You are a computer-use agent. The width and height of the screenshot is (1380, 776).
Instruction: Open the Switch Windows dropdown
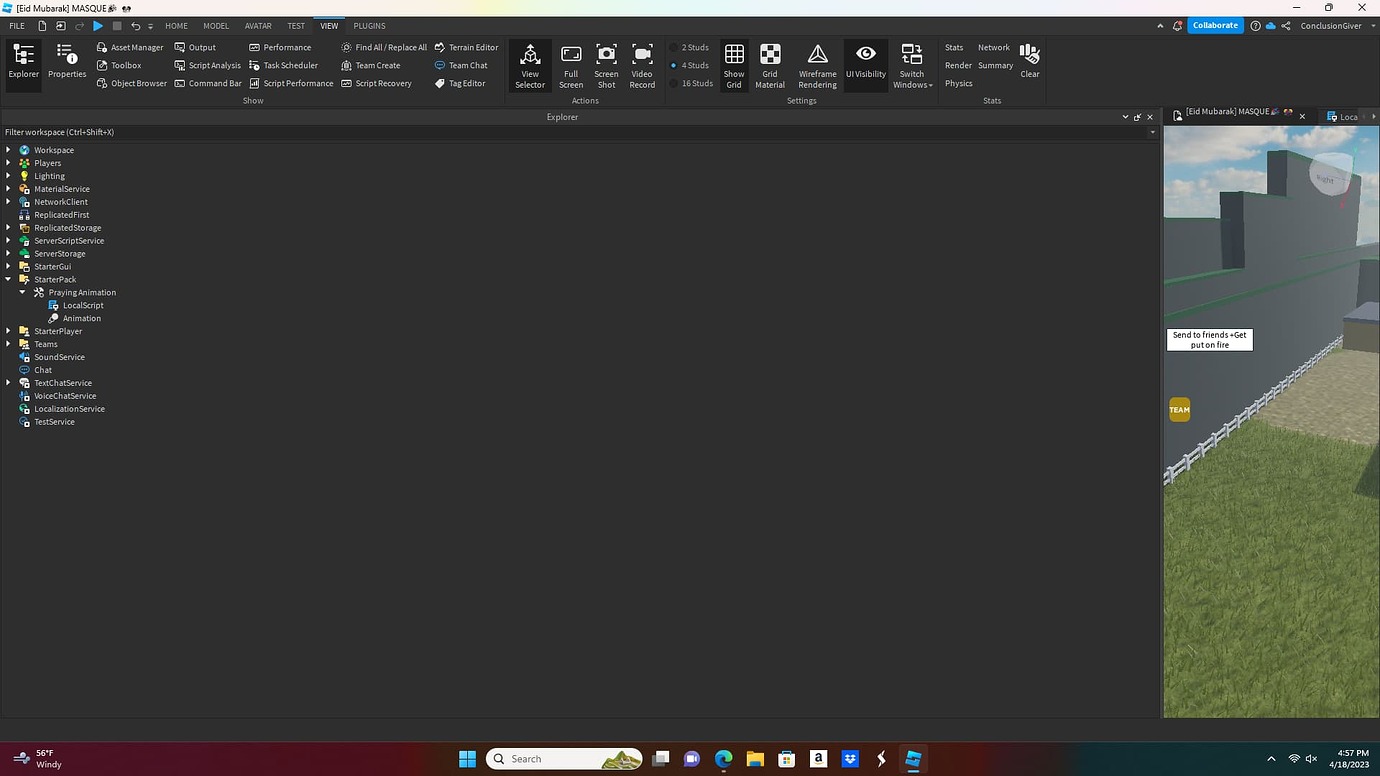(x=911, y=64)
